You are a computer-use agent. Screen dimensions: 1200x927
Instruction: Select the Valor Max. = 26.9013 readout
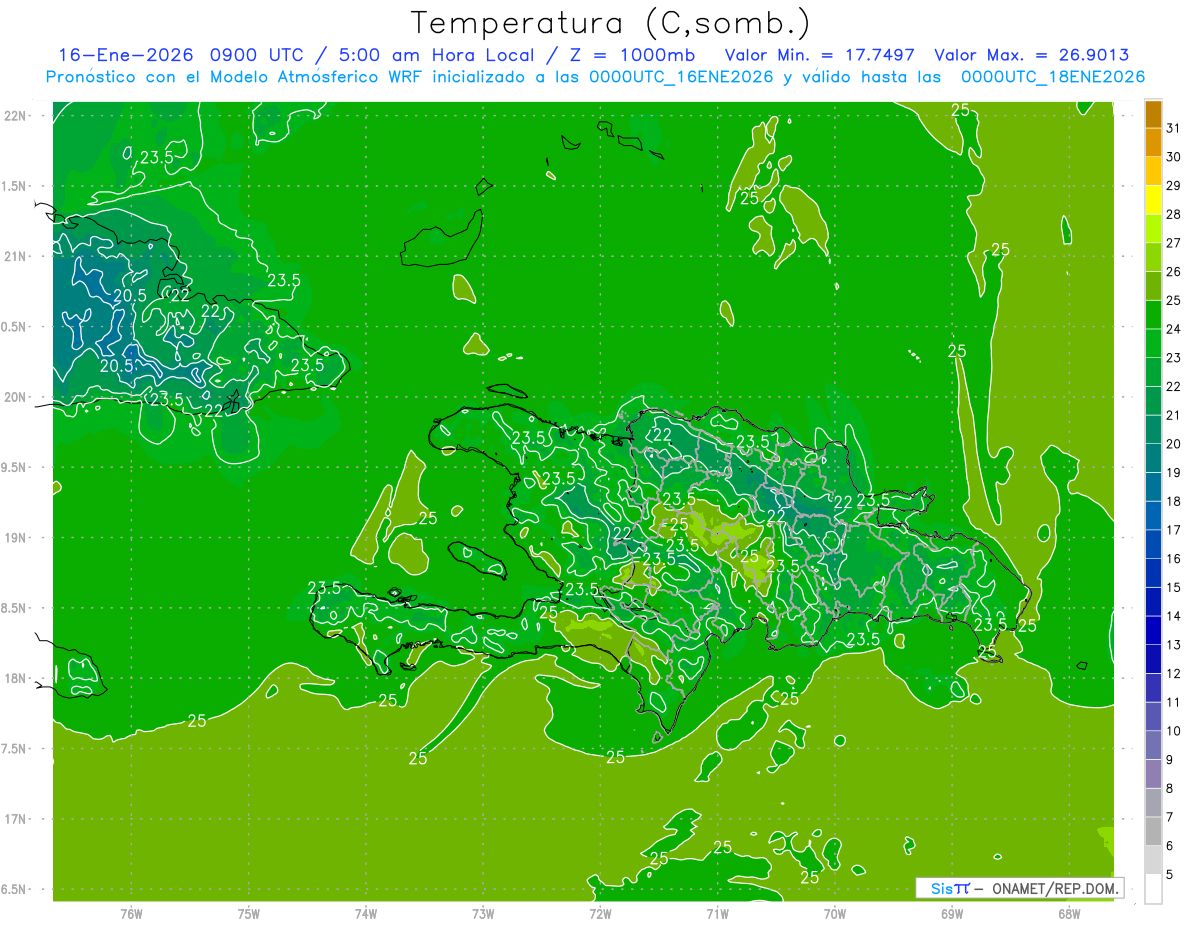pos(1032,55)
